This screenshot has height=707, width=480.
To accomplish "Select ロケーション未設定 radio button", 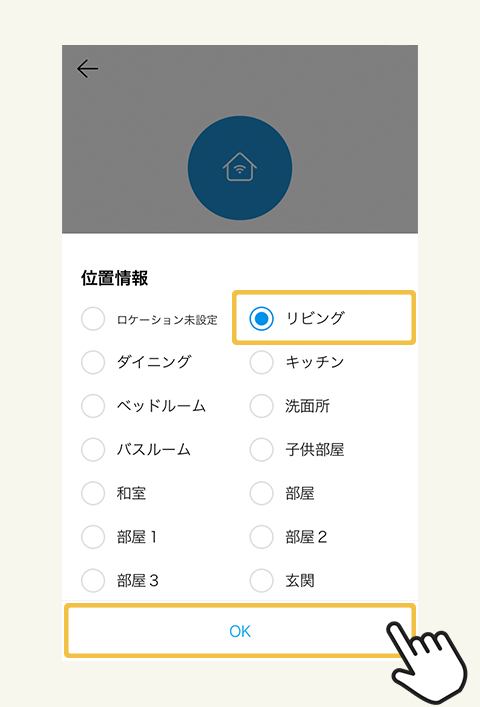I will 93,319.
